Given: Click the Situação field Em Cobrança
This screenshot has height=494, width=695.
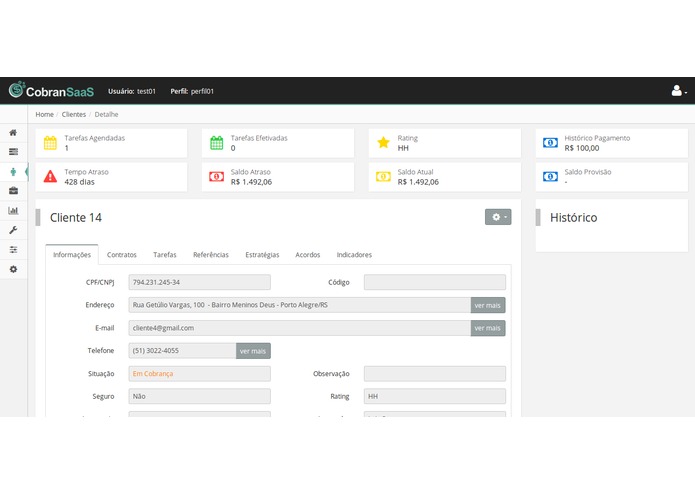Looking at the screenshot, I should (x=199, y=373).
